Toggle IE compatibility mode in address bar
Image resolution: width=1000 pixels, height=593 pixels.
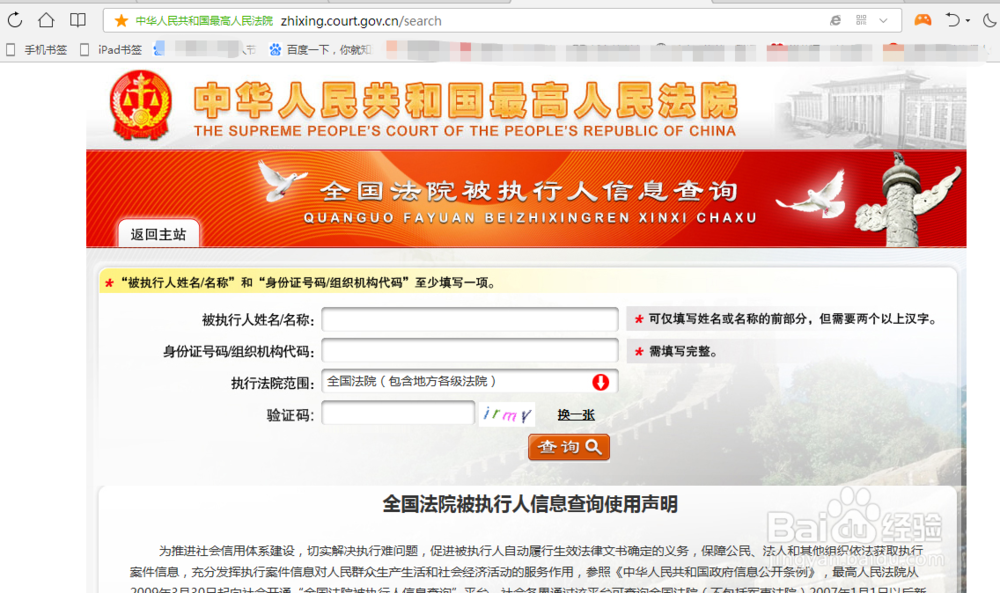(835, 19)
